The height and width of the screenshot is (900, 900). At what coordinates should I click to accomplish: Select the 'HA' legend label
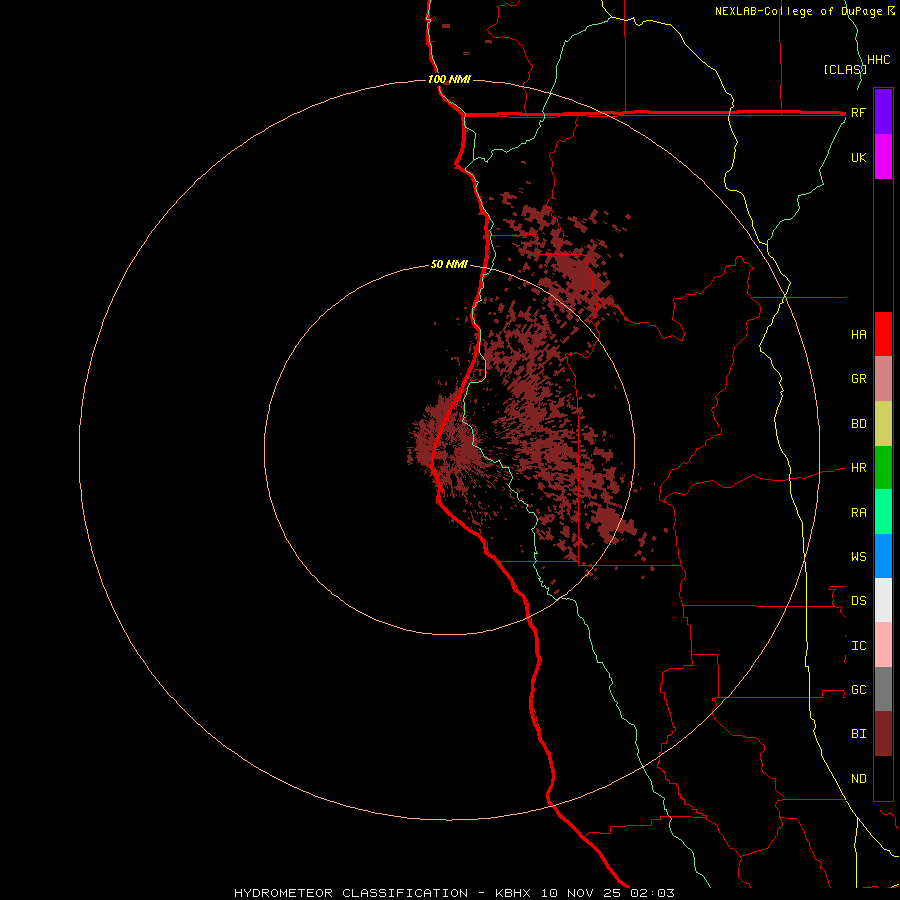858,335
